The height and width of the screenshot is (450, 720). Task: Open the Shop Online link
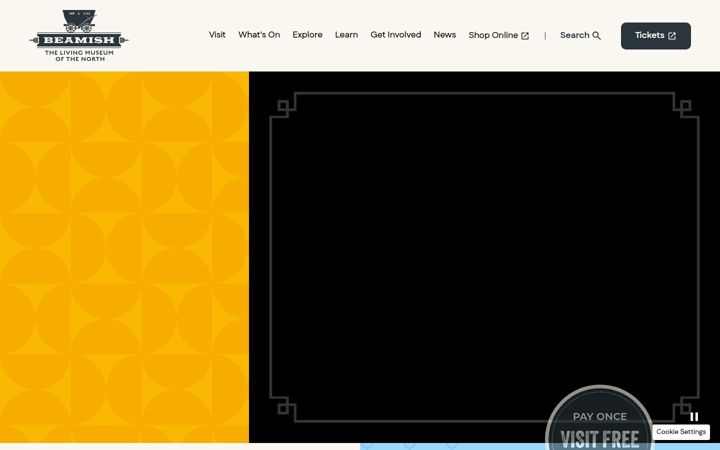point(499,35)
